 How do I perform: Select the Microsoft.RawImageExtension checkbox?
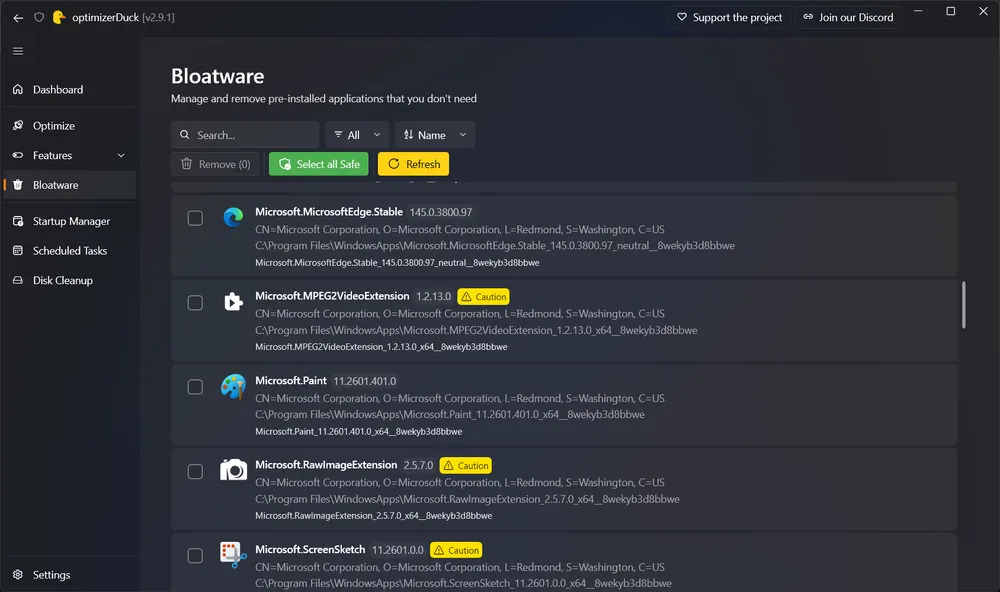click(195, 471)
